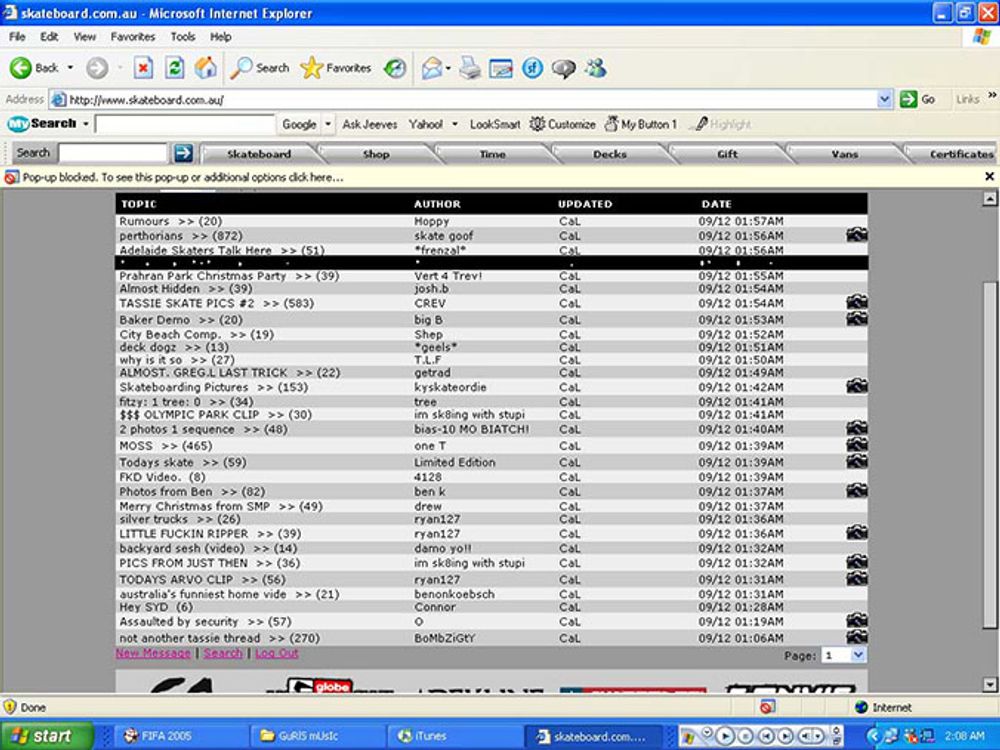1000x750 pixels.
Task: Click the page's vertical scrollbar thumb
Action: 989,454
